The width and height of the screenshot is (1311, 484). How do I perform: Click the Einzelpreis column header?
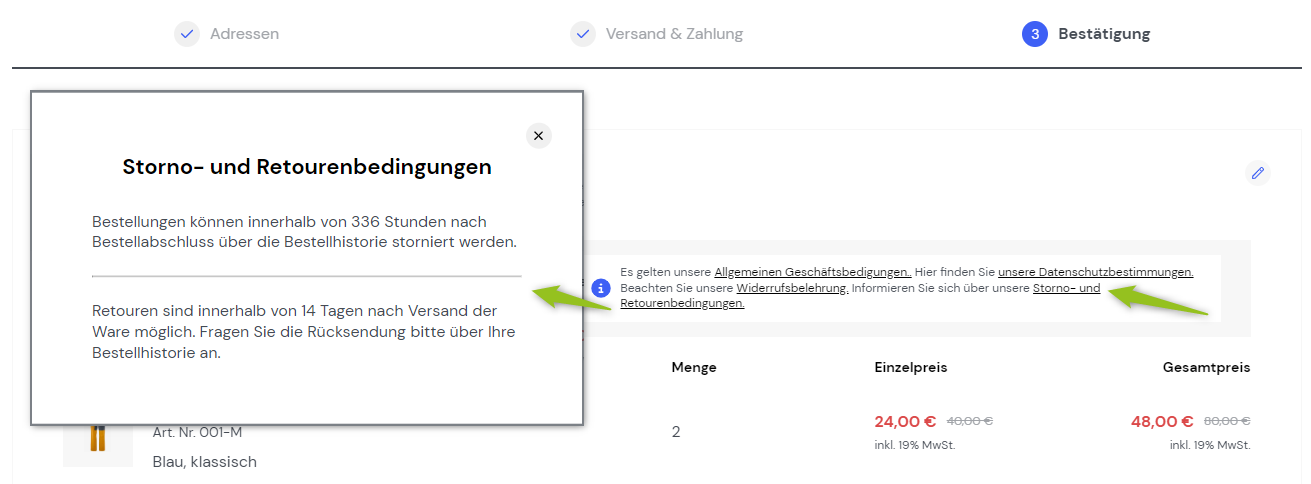910,367
